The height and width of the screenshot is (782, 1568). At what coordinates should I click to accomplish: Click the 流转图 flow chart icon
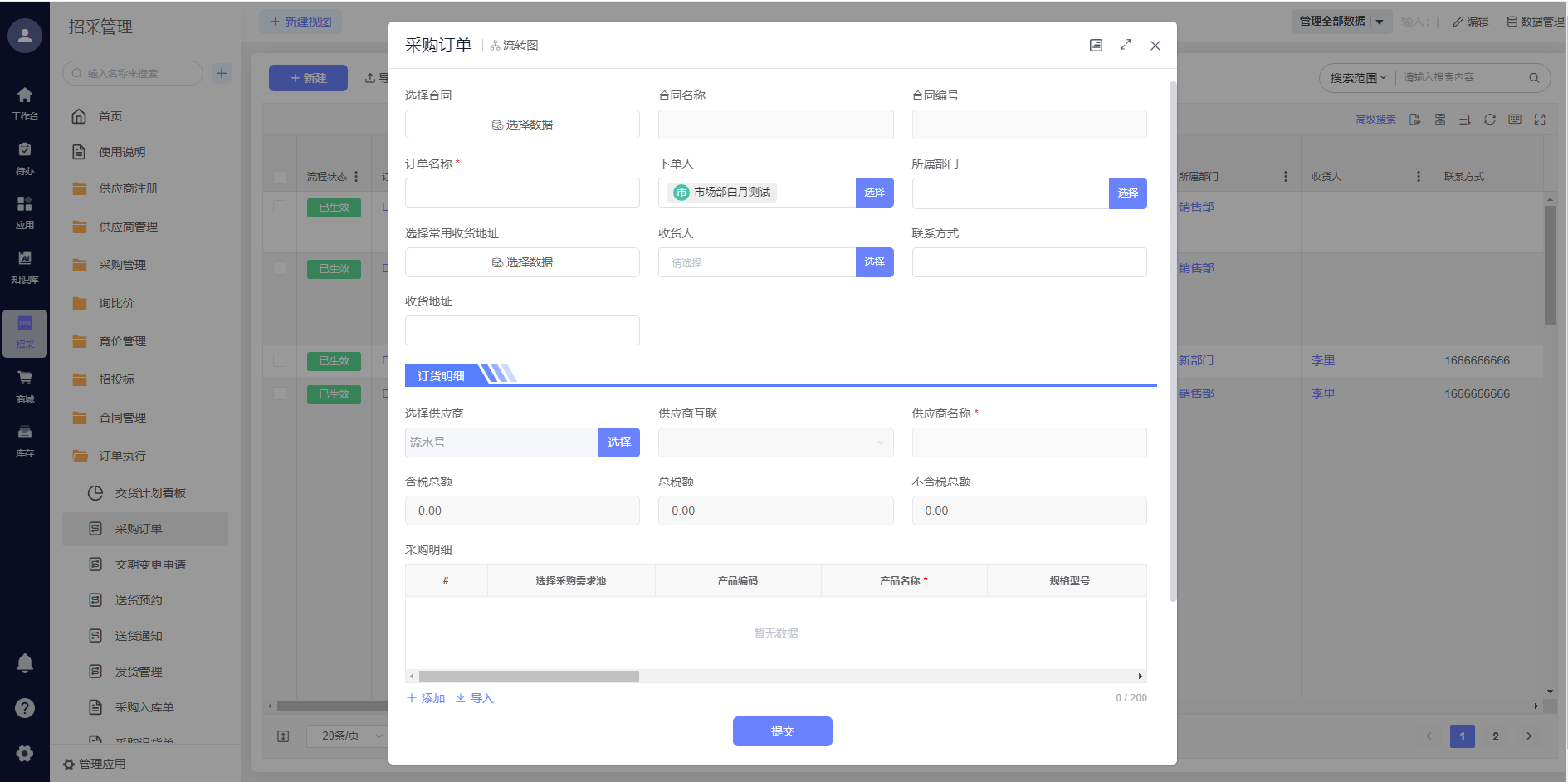click(496, 46)
